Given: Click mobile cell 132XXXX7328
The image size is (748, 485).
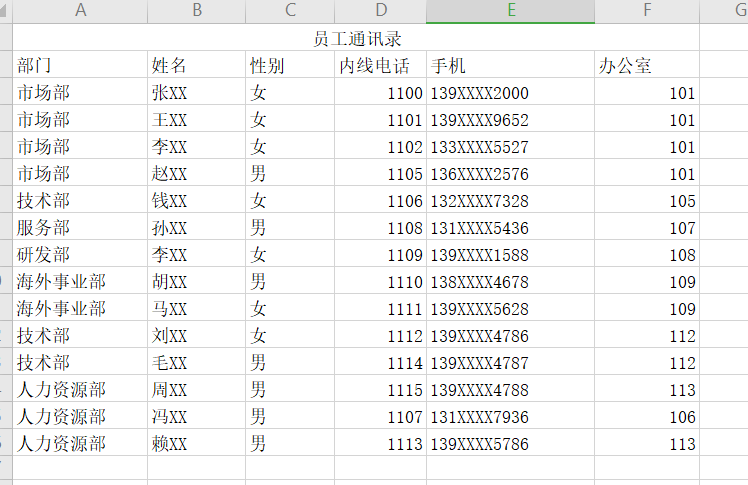Looking at the screenshot, I should (510, 200).
